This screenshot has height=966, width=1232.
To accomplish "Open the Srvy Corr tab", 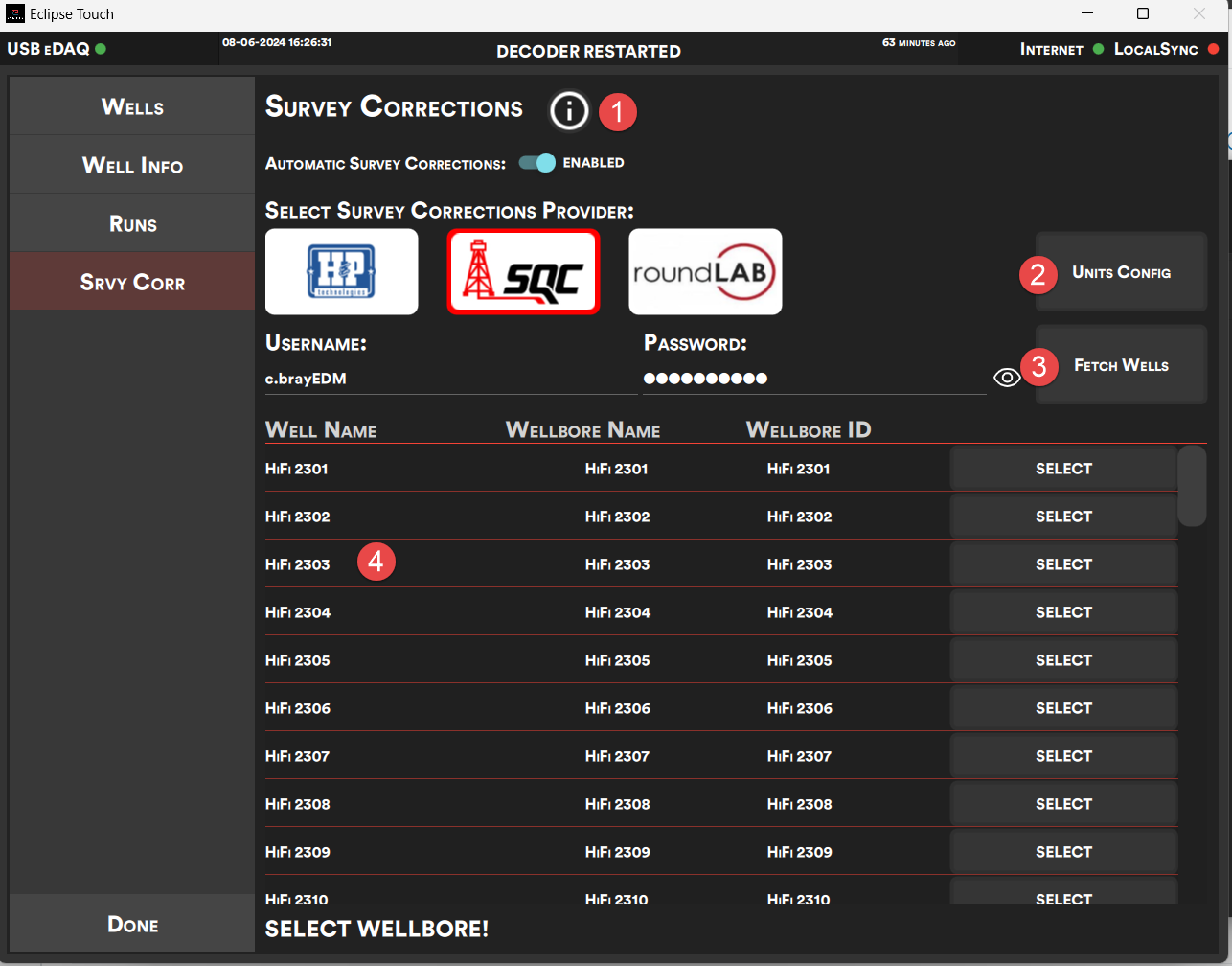I will click(132, 282).
